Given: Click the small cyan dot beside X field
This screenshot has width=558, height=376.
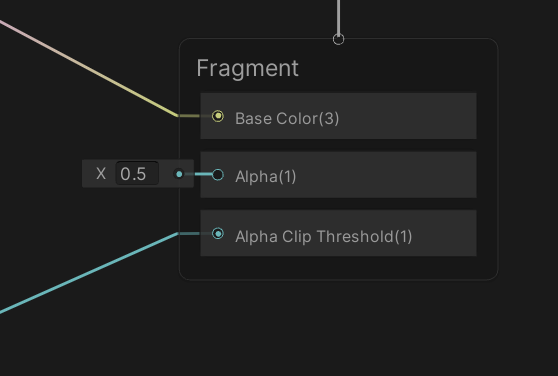Looking at the screenshot, I should (x=179, y=174).
